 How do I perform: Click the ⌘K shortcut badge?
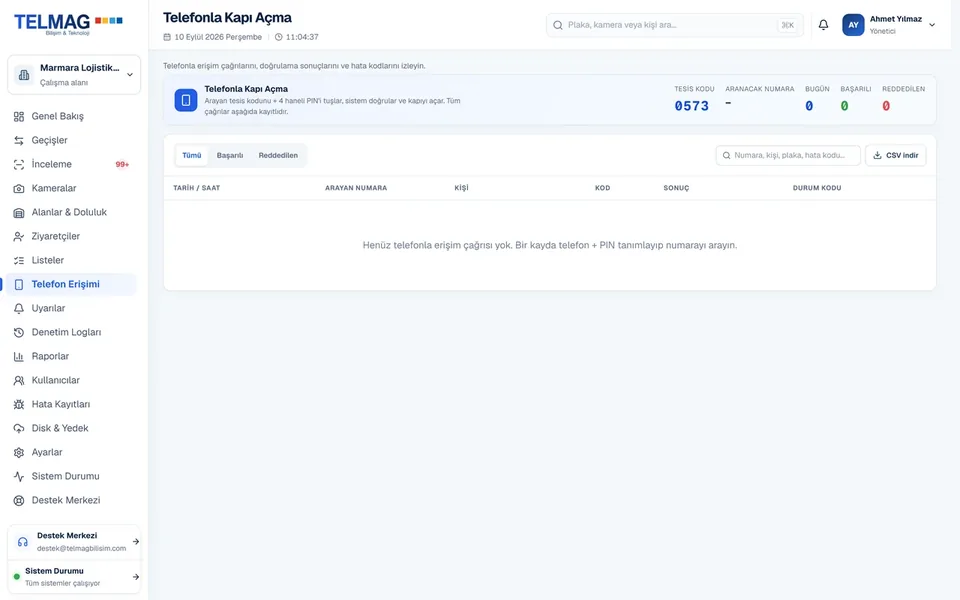[787, 25]
